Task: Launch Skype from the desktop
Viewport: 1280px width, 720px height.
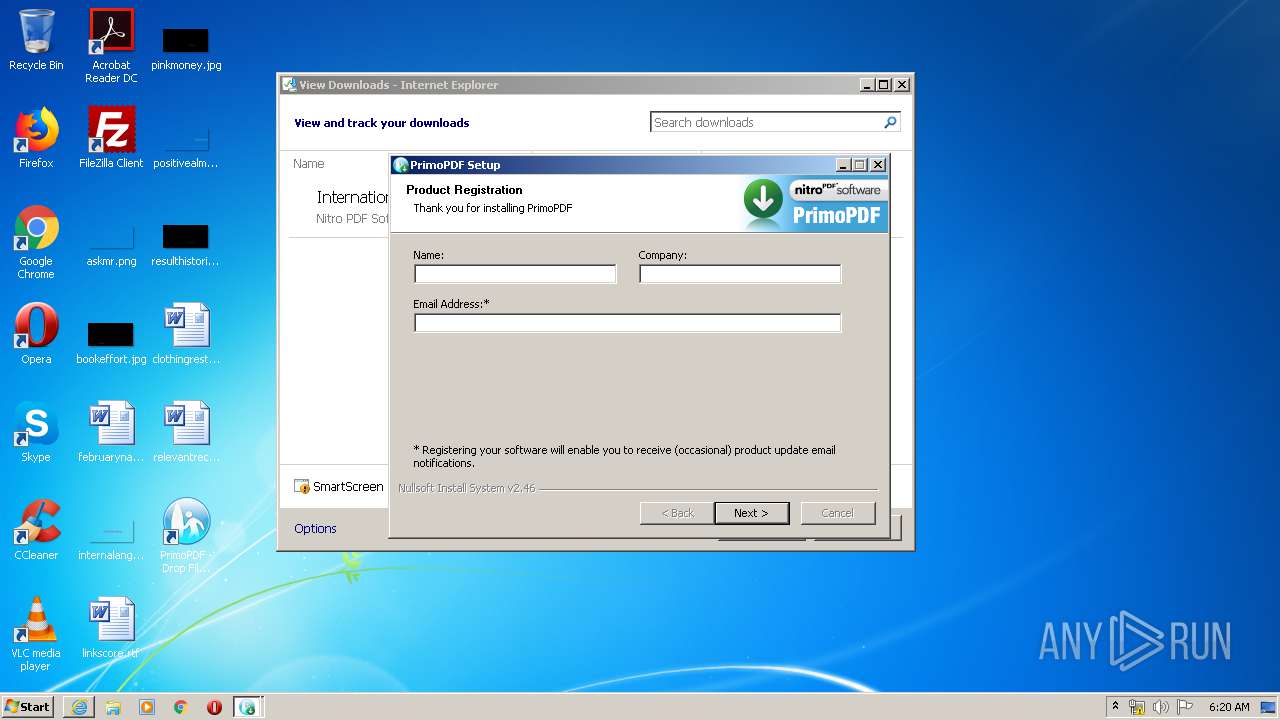Action: click(36, 432)
